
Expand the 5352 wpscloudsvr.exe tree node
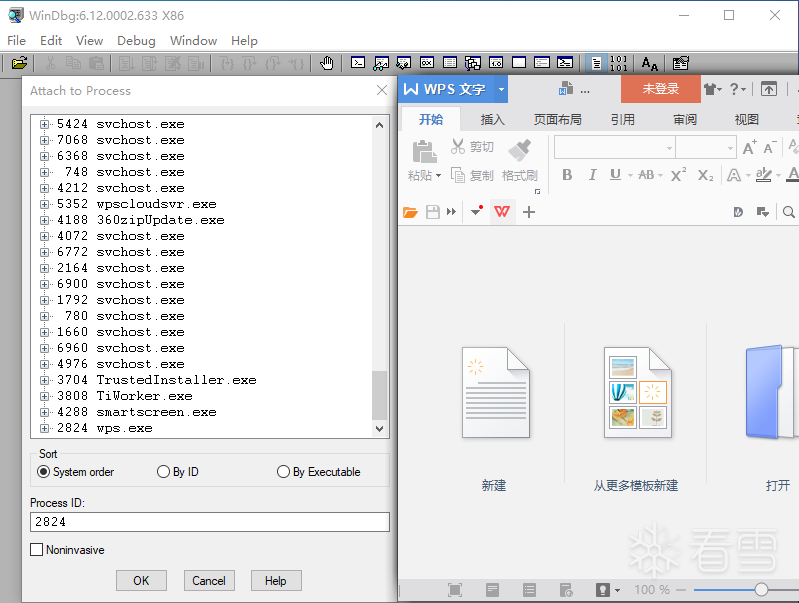(x=45, y=204)
